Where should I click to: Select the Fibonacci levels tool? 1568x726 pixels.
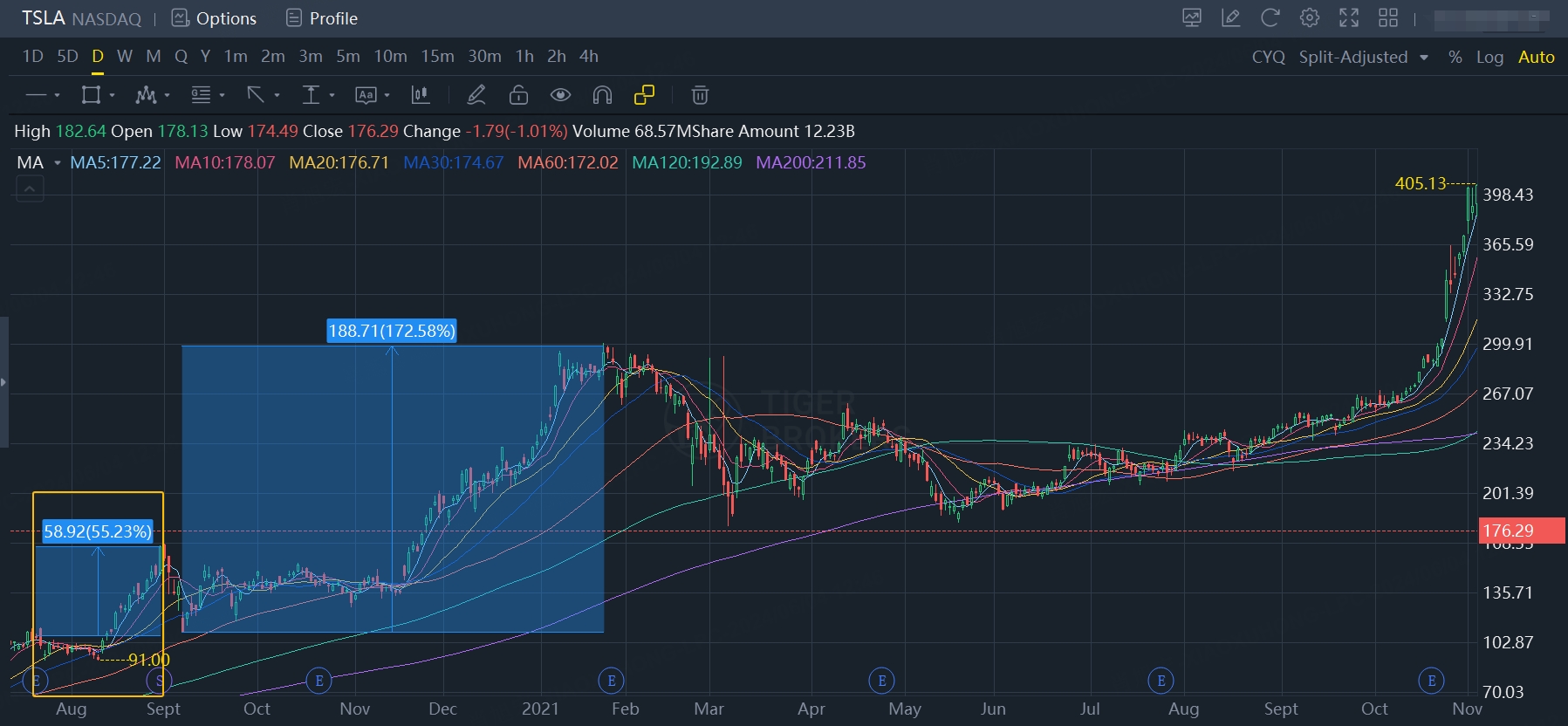201,95
